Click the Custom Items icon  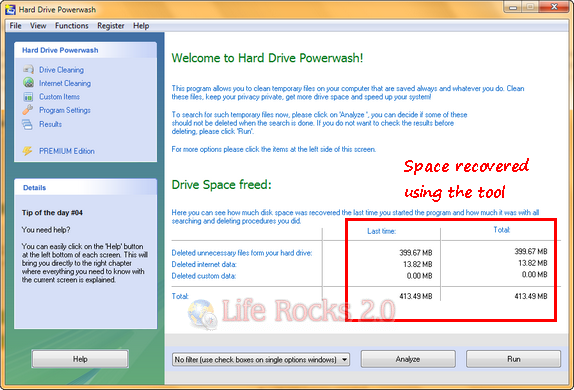click(x=28, y=97)
